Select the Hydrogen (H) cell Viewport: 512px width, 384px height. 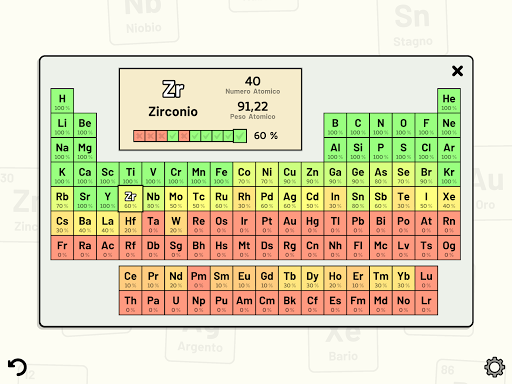(62, 101)
